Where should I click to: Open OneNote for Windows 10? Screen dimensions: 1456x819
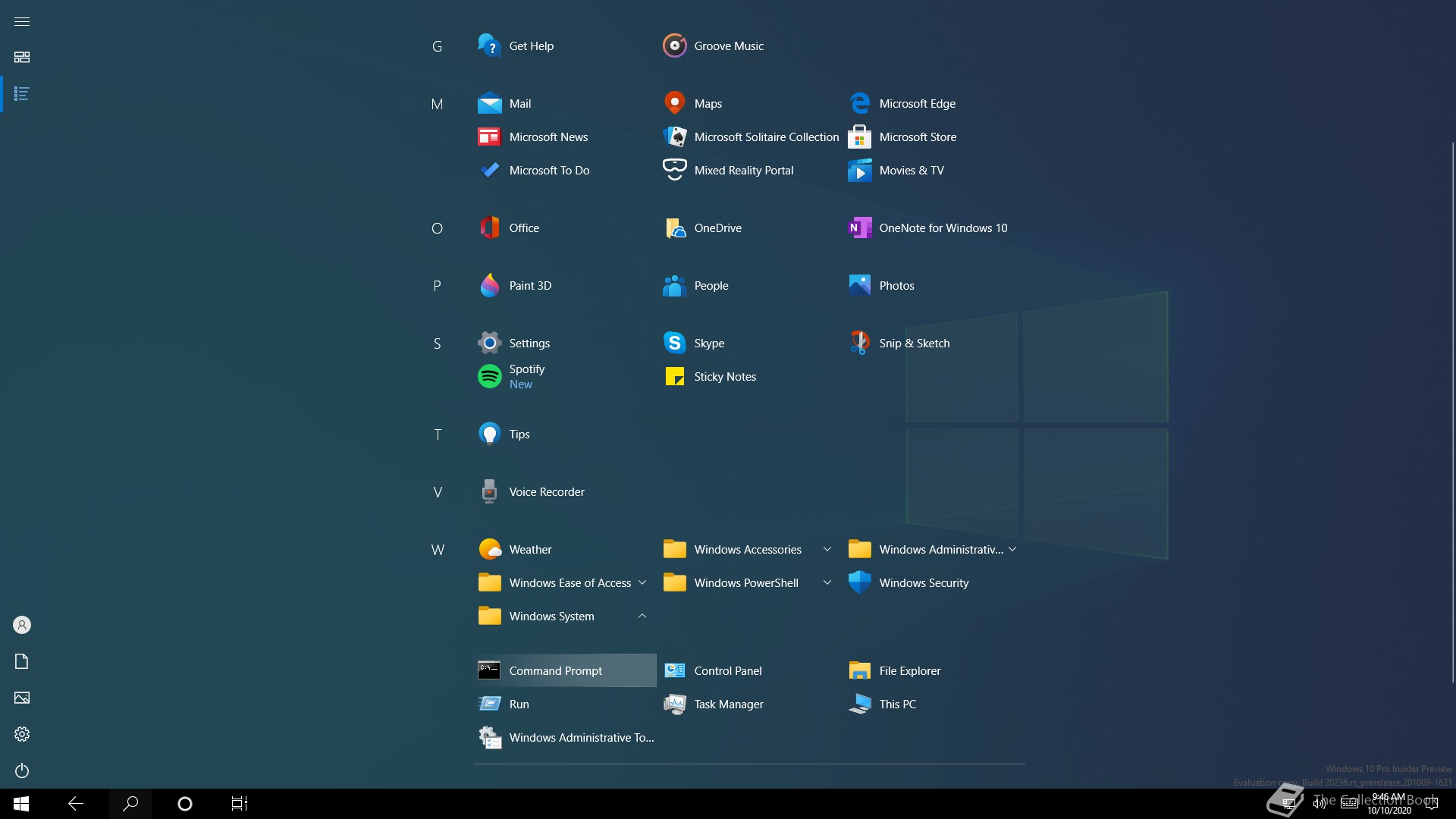934,228
